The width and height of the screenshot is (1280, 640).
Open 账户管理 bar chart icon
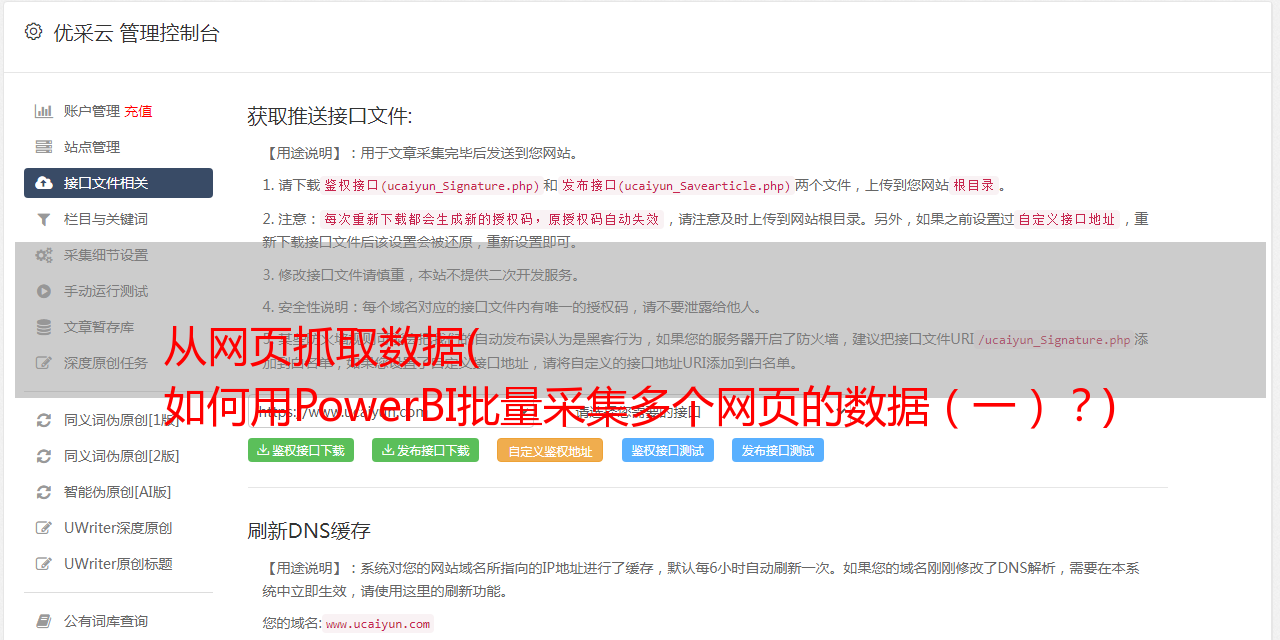(x=44, y=111)
